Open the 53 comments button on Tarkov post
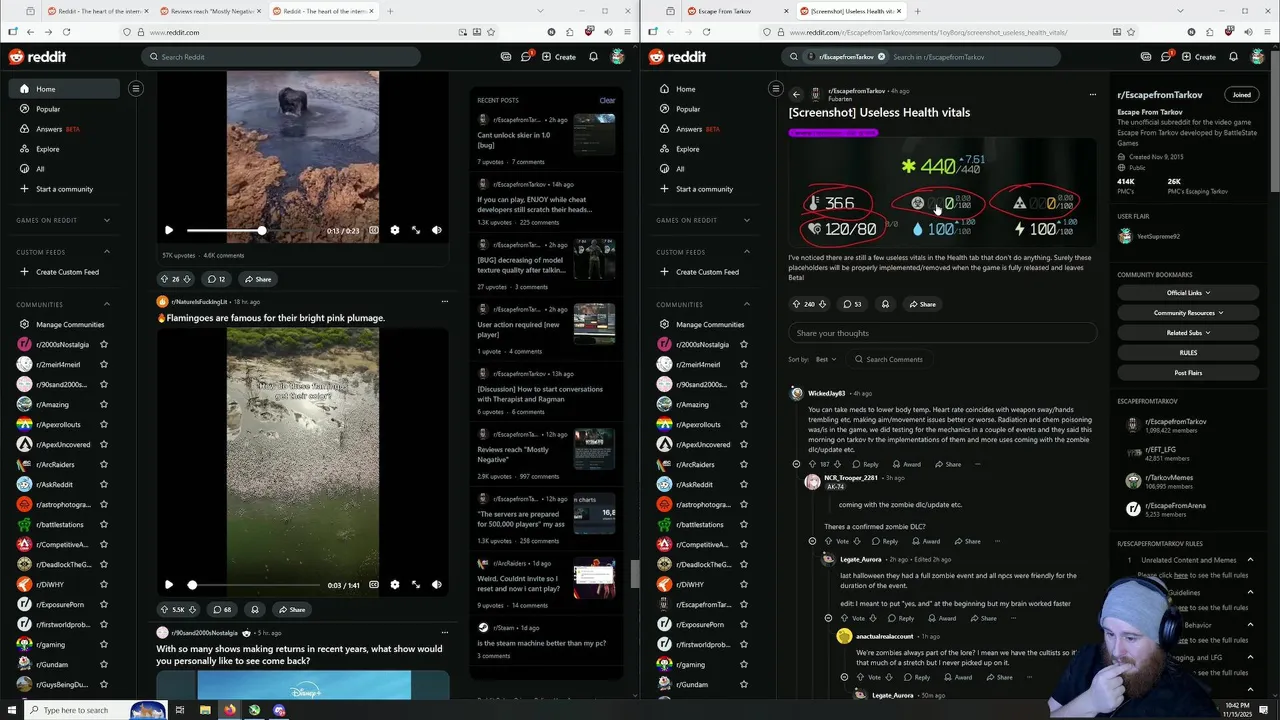This screenshot has height=720, width=1280. point(852,304)
